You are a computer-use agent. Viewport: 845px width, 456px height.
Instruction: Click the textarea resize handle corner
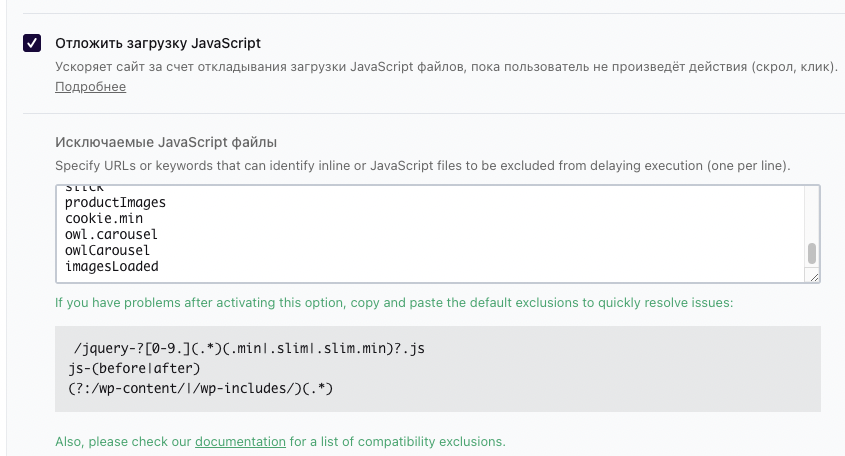(814, 277)
